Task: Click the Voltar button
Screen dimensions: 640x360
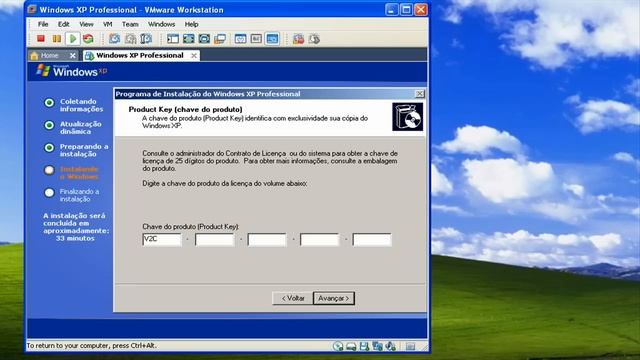Action: (293, 298)
